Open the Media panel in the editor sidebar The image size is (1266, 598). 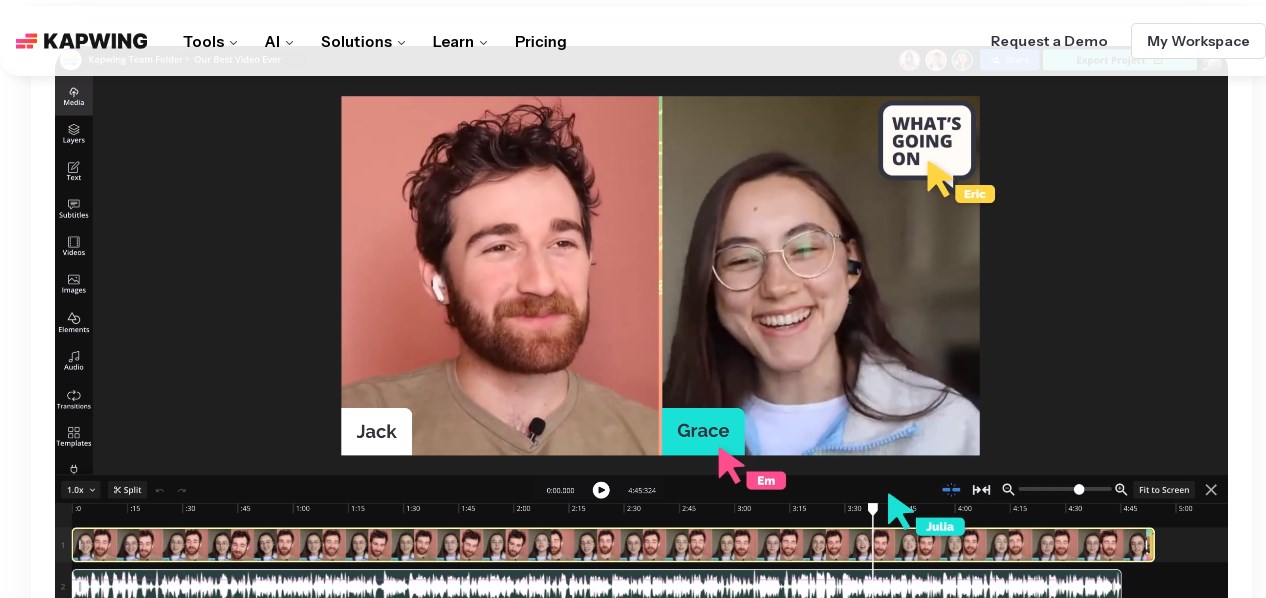[x=74, y=96]
